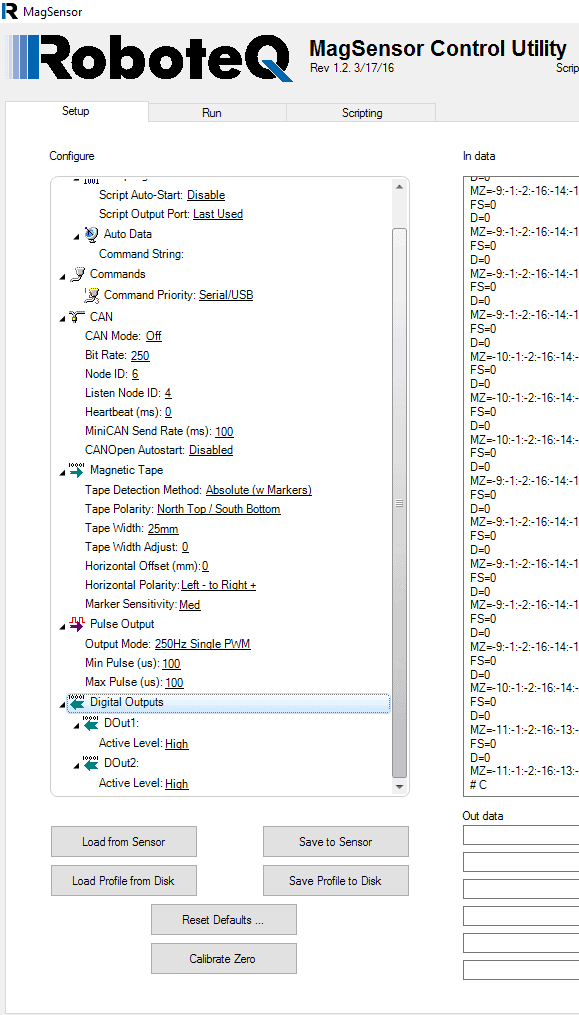Click the Configure tree scroll-down arrow
The height and width of the screenshot is (1015, 579).
click(399, 786)
